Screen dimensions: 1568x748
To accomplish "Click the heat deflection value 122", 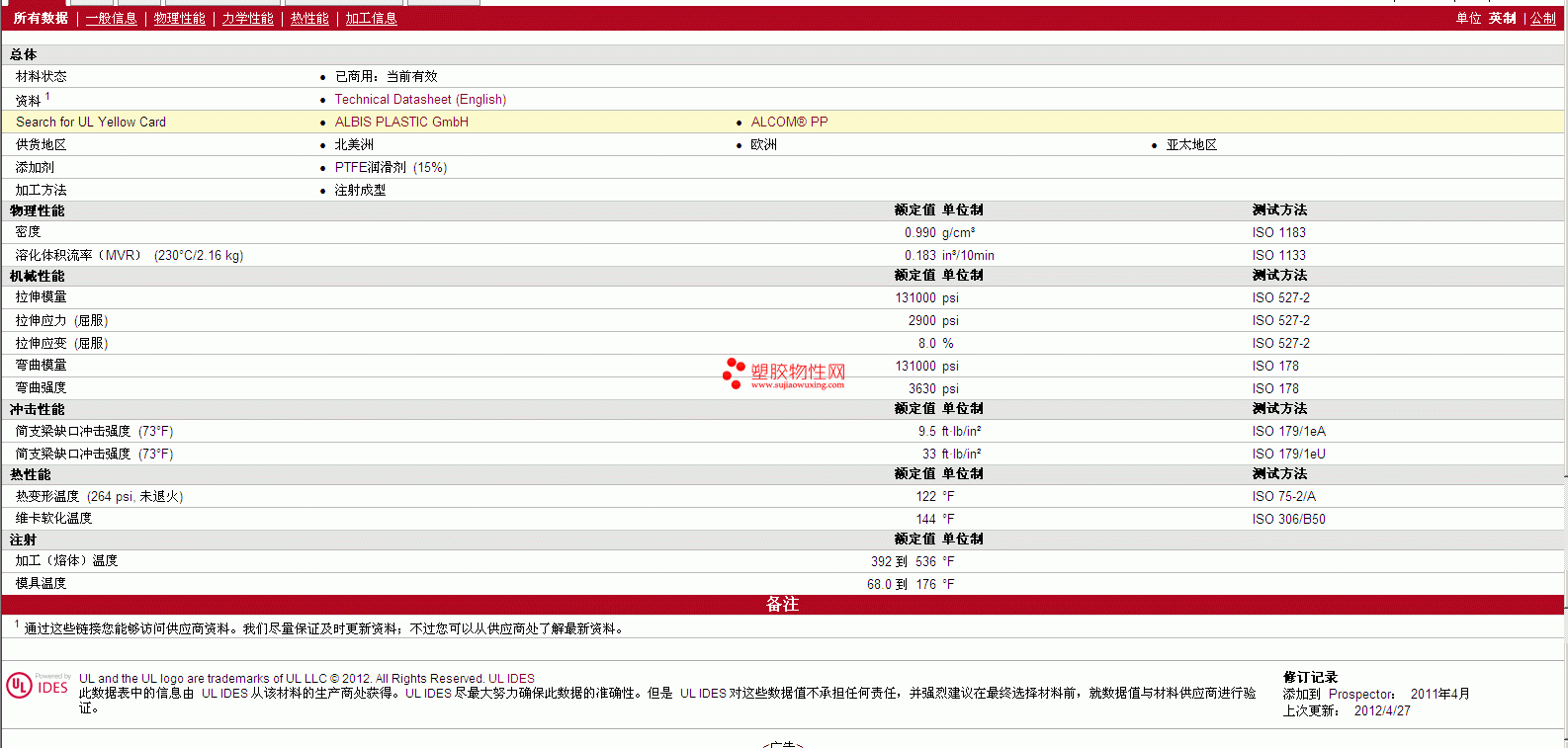I will coord(925,497).
